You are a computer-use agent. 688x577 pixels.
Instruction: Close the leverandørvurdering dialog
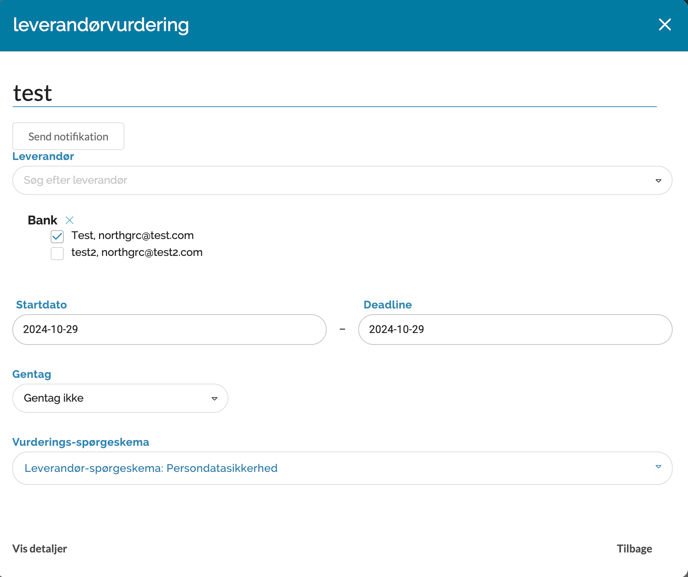[664, 25]
